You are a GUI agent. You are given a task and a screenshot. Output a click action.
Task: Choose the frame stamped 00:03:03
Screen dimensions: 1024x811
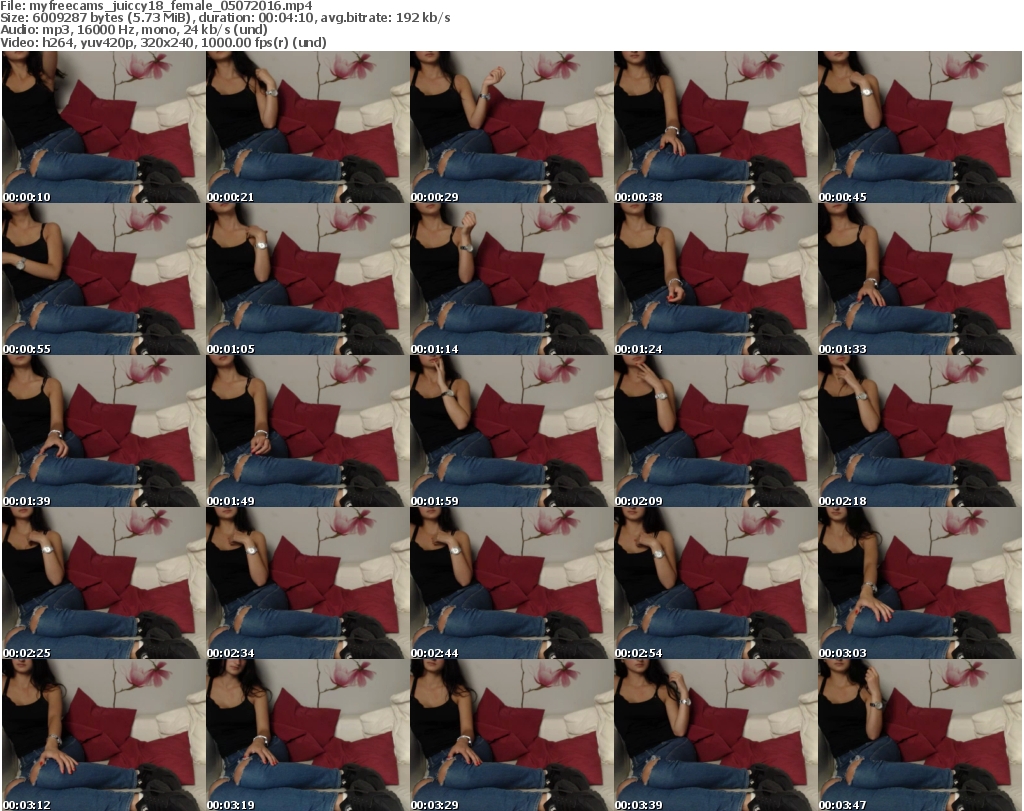coord(920,583)
